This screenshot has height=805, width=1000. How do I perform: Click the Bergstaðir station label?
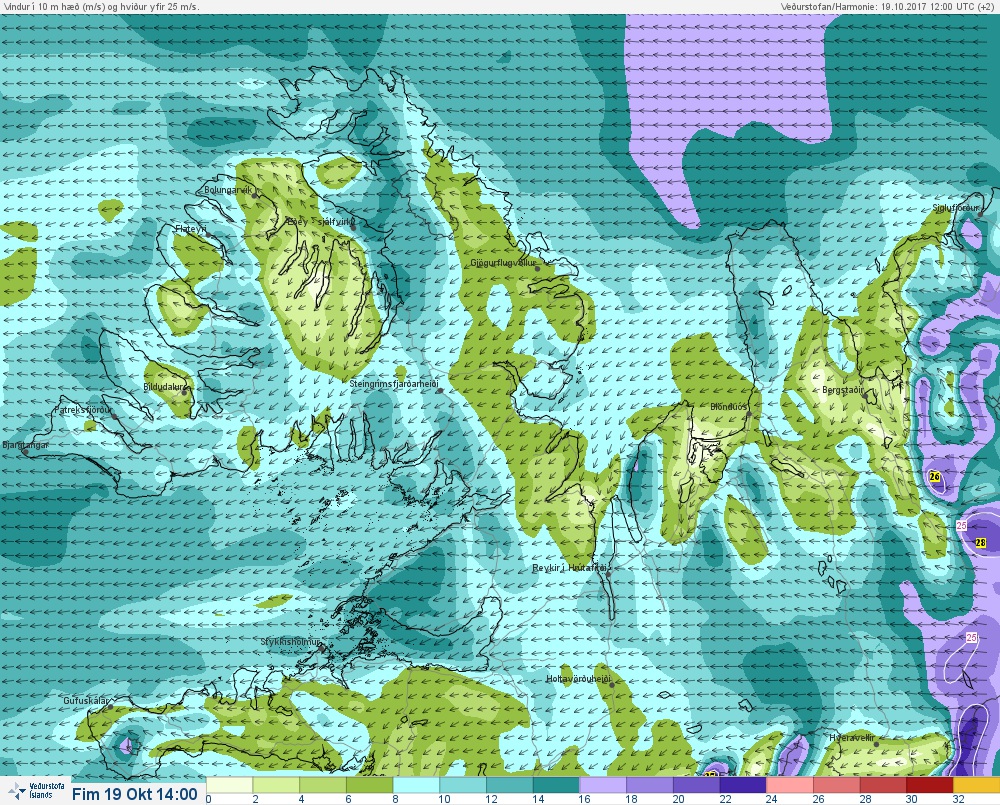pyautogui.click(x=842, y=390)
